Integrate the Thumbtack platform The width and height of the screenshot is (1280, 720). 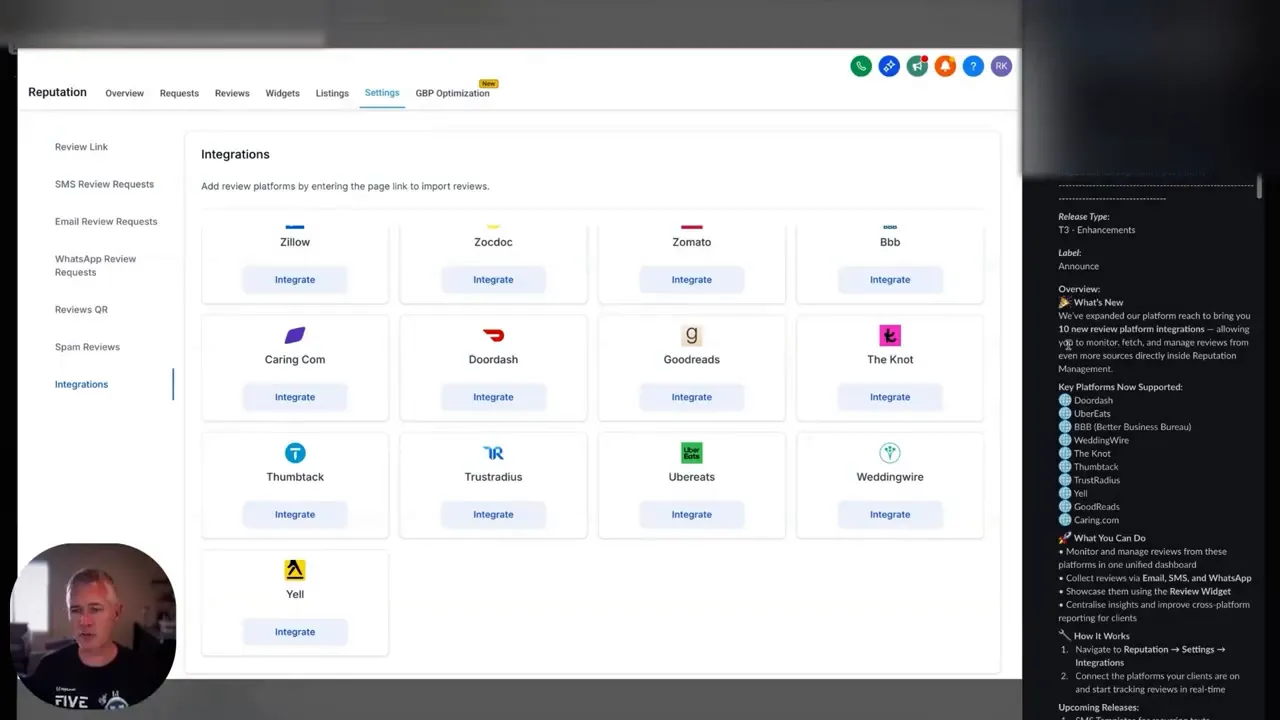(x=295, y=514)
